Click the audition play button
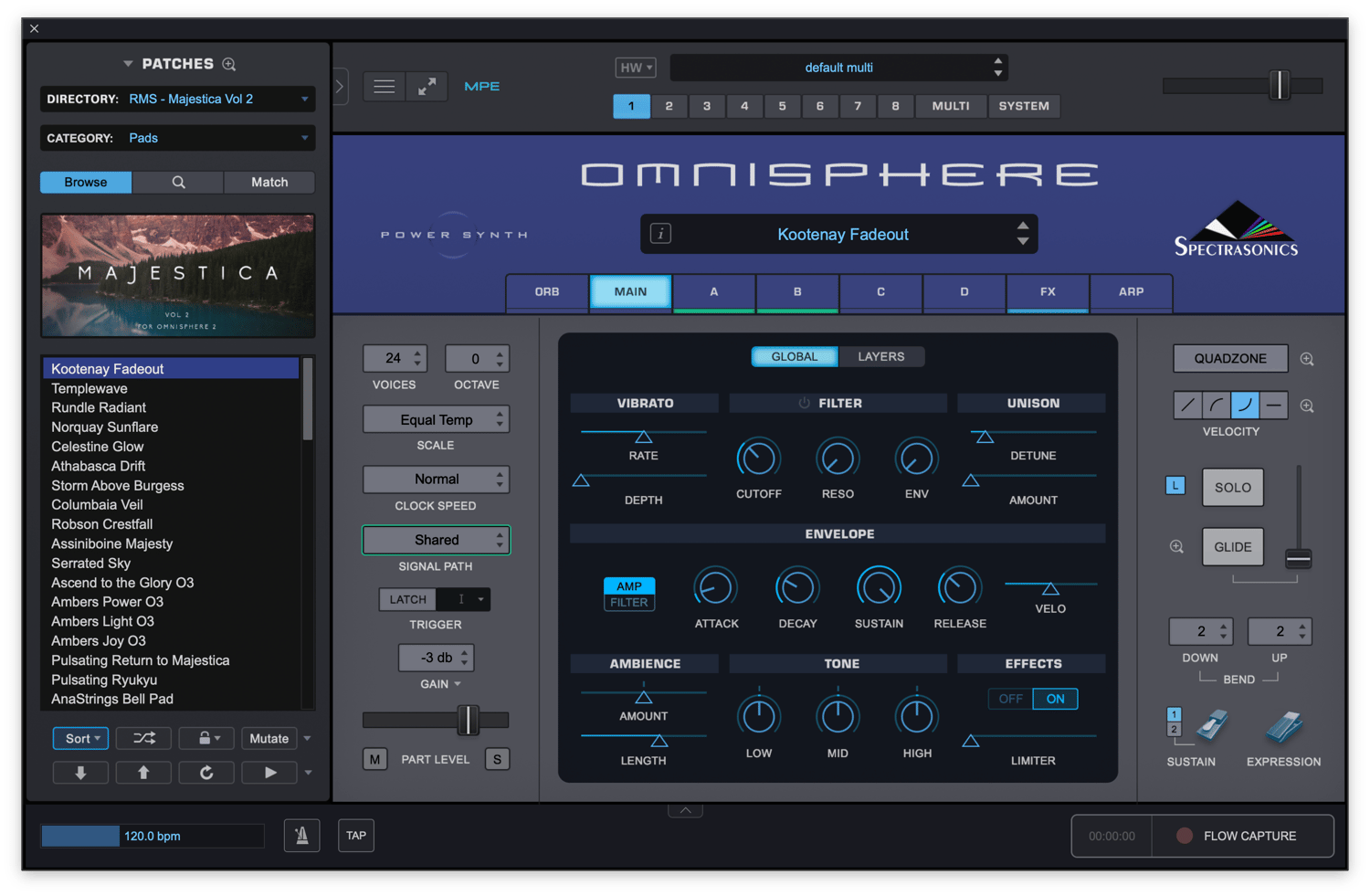 click(x=269, y=773)
